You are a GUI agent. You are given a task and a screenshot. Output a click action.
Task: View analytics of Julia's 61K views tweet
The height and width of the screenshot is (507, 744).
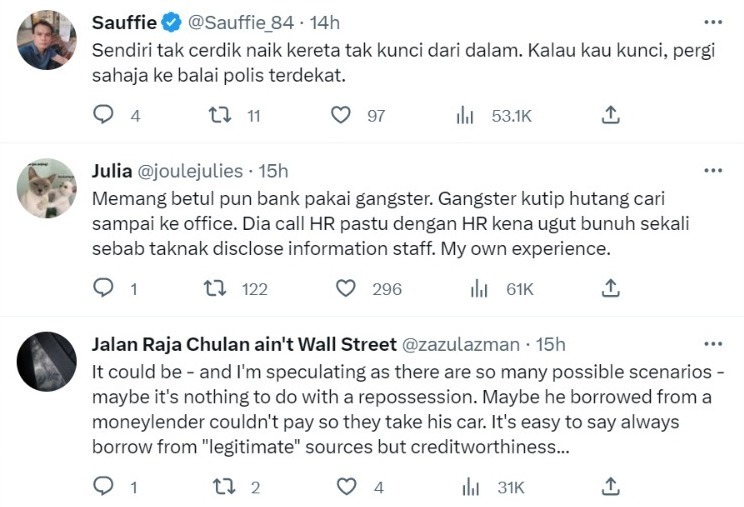[479, 288]
